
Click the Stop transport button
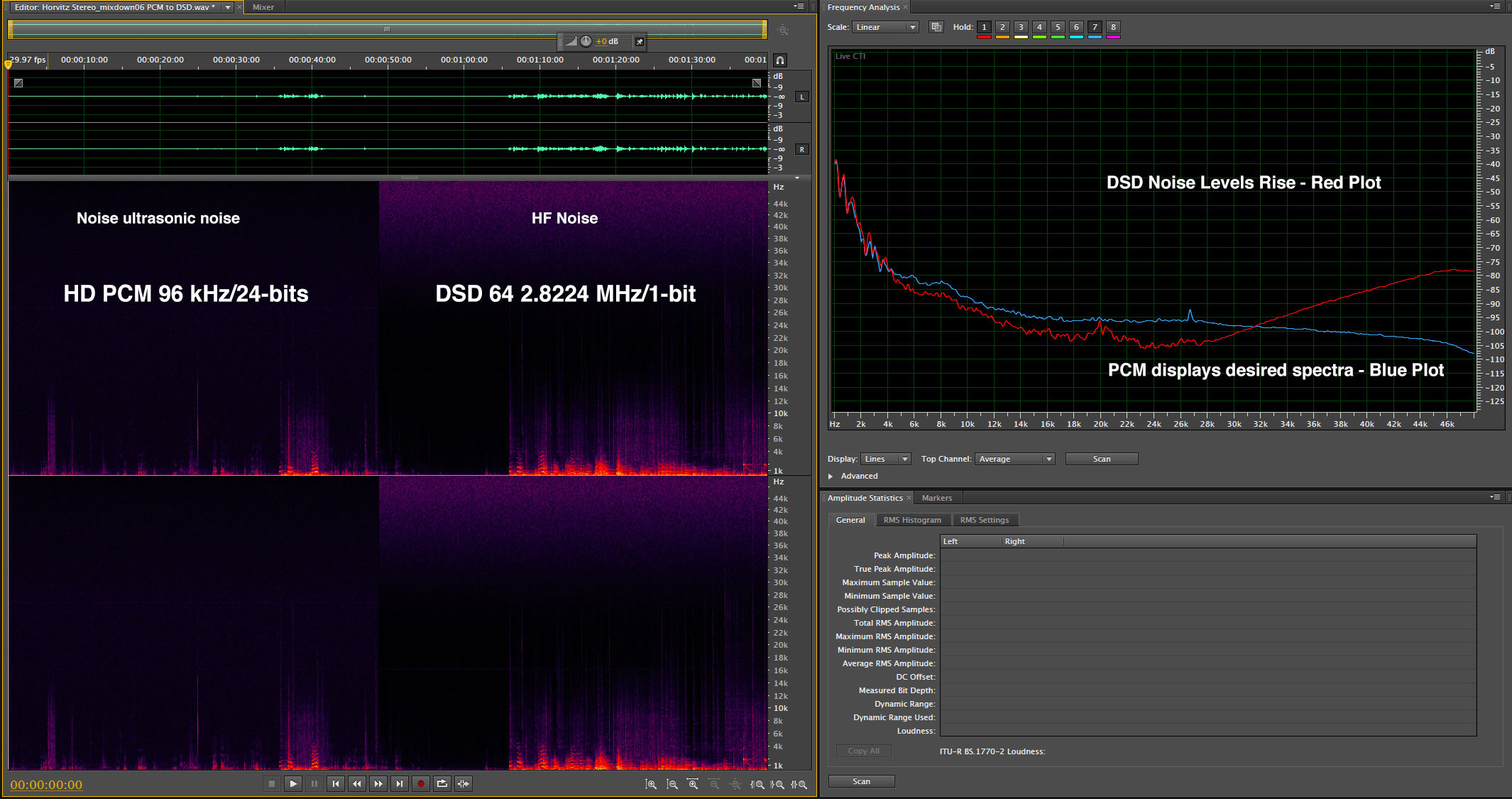[x=271, y=783]
